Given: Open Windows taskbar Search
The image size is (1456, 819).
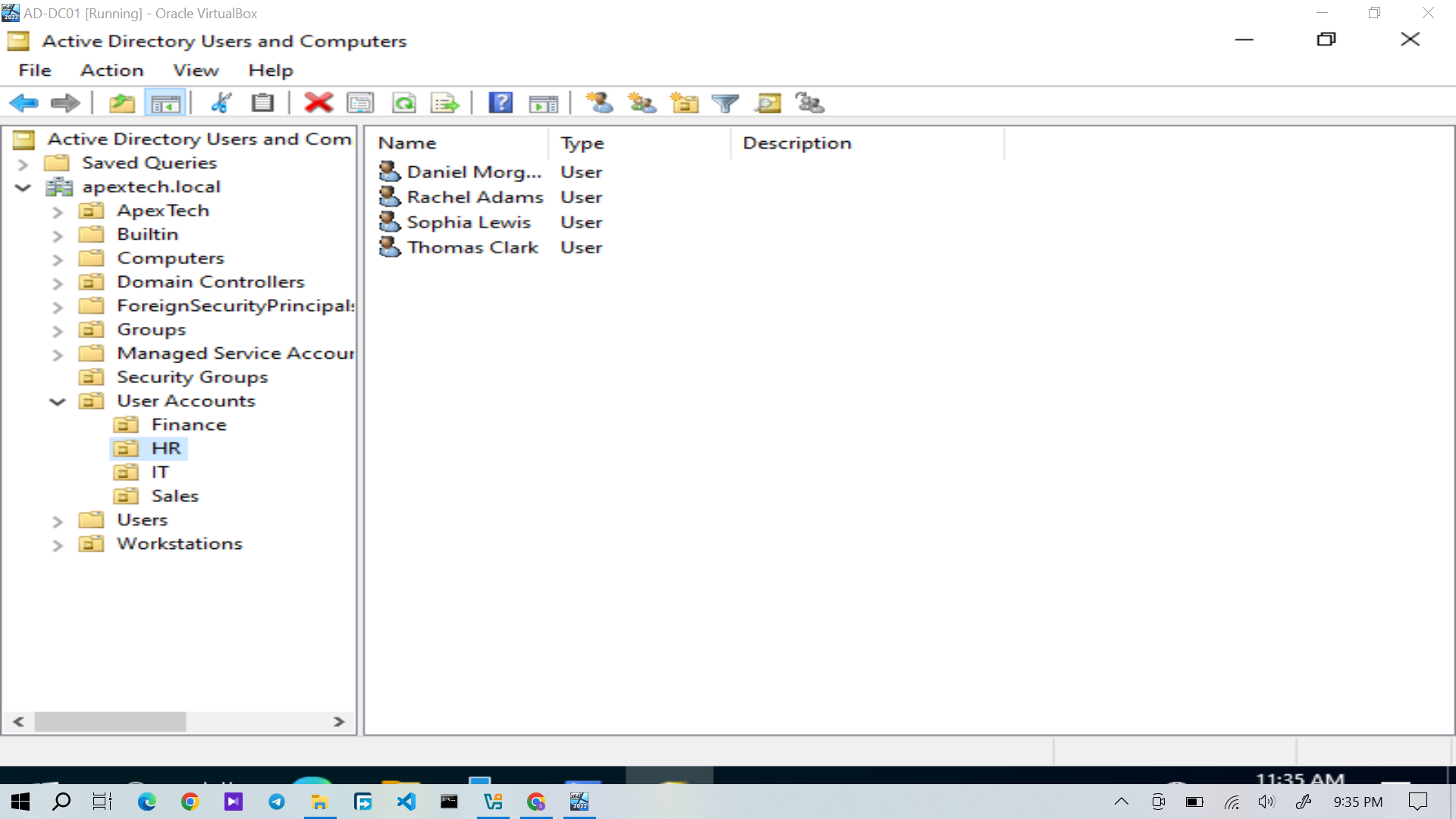Looking at the screenshot, I should (61, 802).
